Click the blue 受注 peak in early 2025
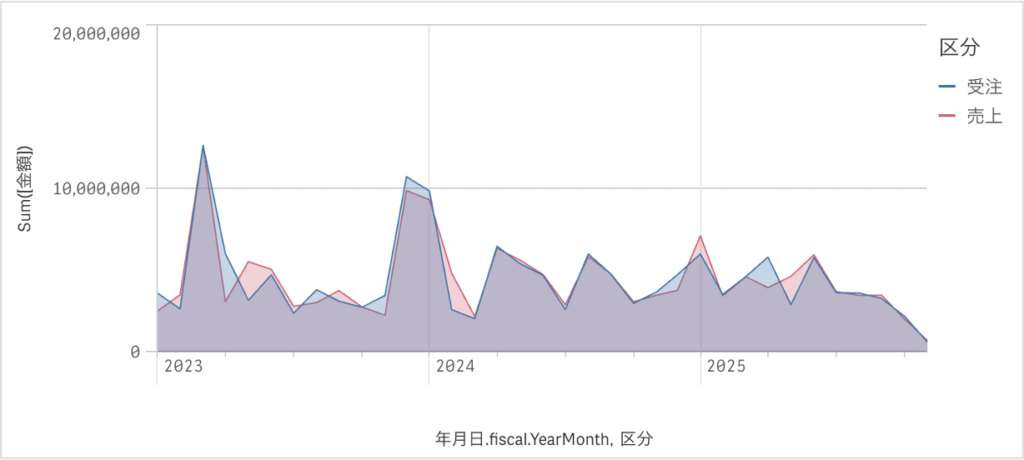 [768, 257]
